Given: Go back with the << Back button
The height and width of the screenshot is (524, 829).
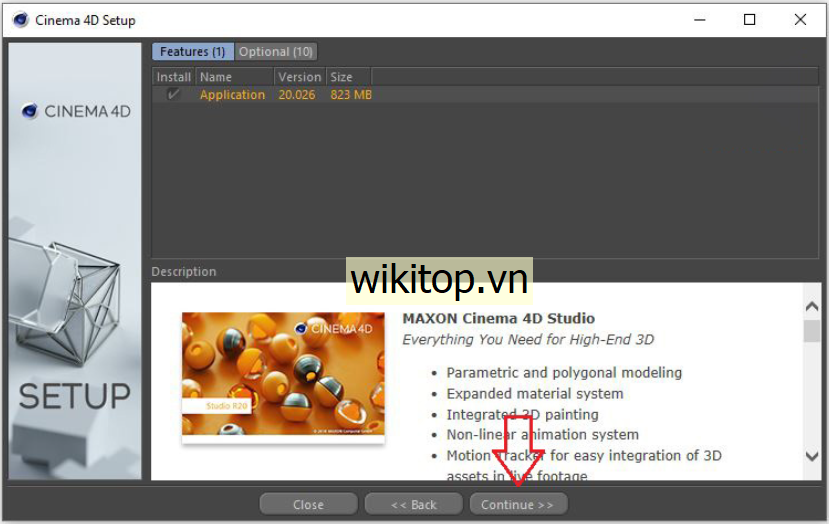Looking at the screenshot, I should point(413,504).
